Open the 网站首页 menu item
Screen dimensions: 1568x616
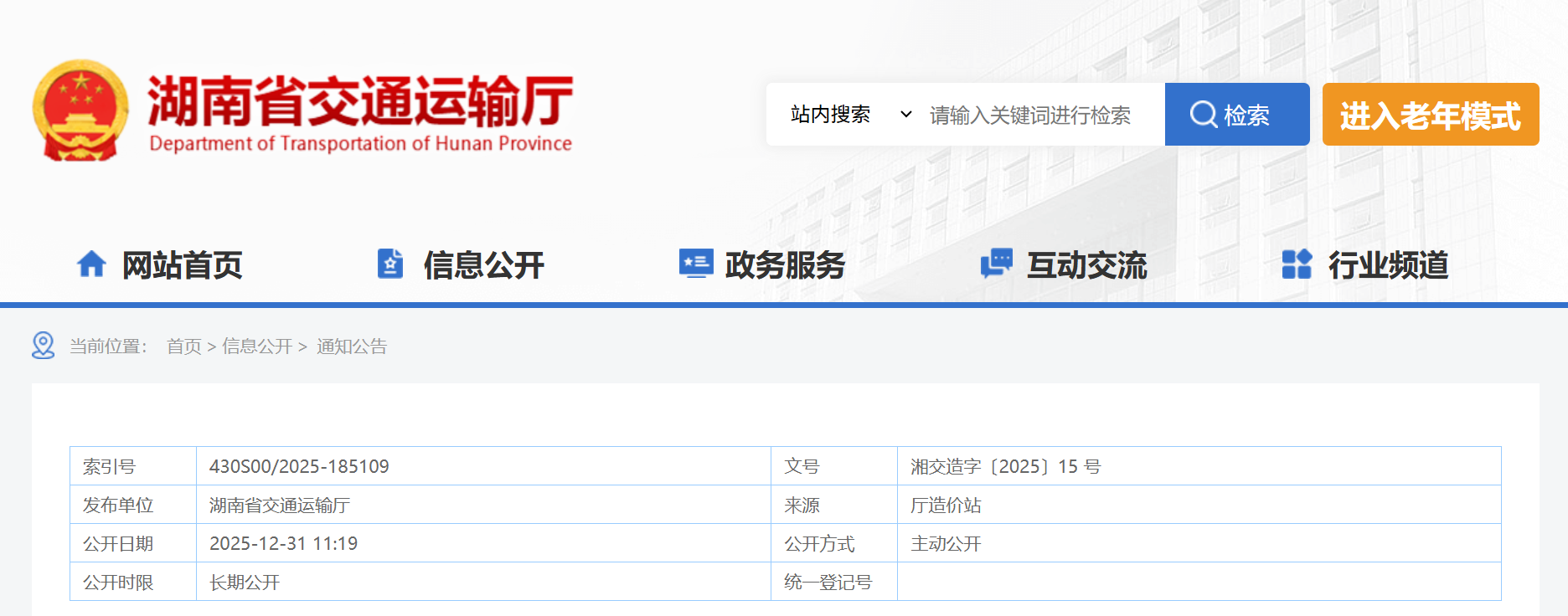tap(182, 265)
